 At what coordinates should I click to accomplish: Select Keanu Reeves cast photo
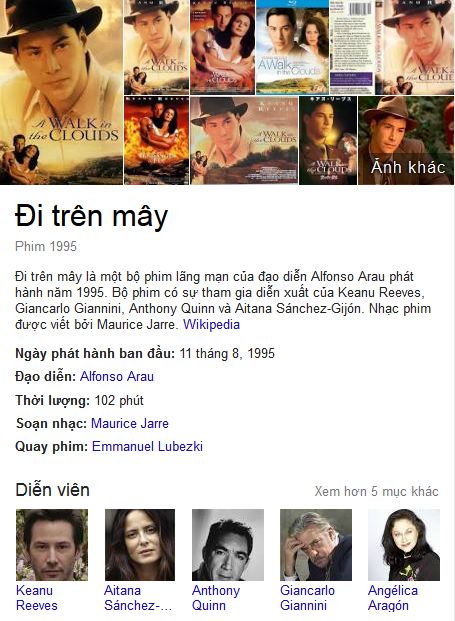point(52,545)
